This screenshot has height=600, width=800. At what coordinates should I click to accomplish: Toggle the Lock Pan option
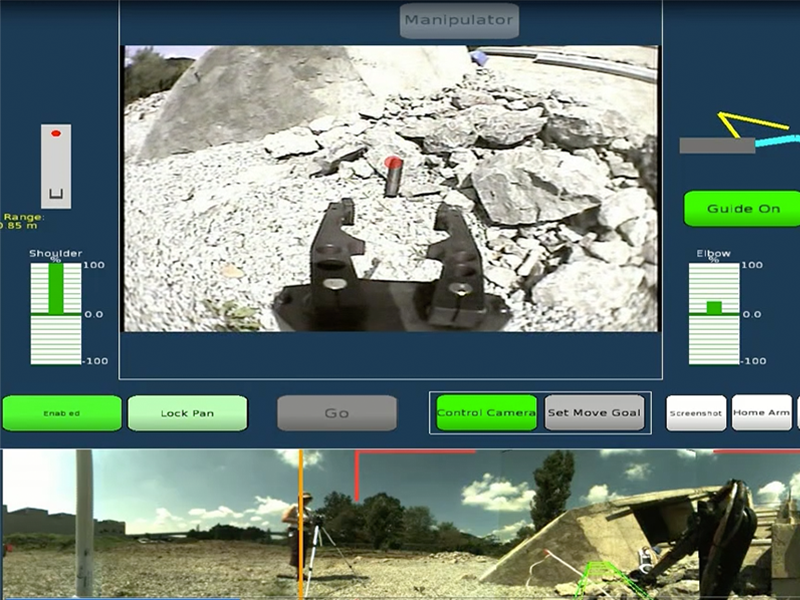coord(187,413)
